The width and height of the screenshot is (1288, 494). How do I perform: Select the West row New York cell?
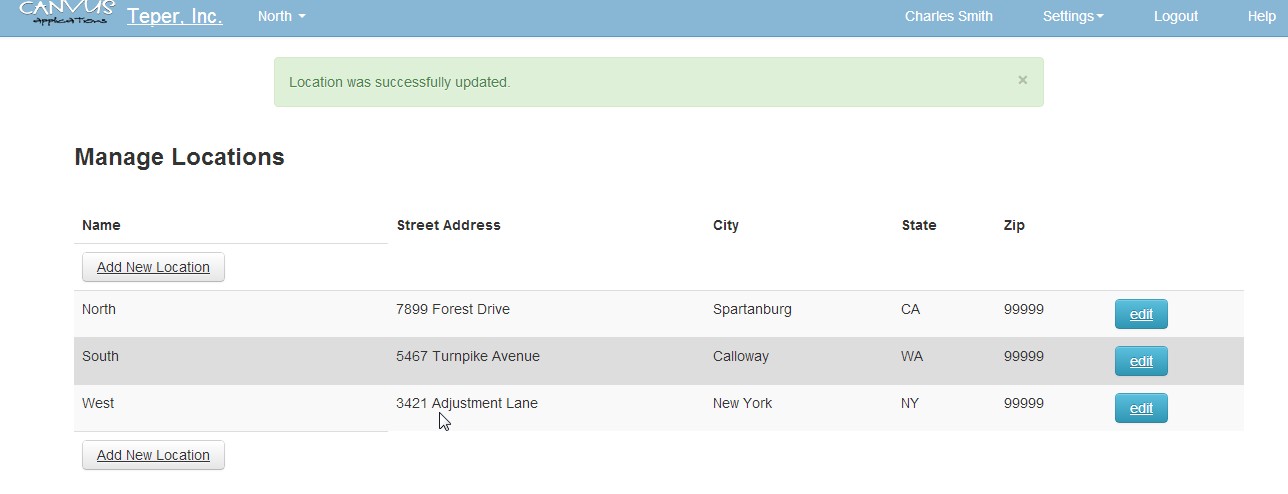coord(742,403)
